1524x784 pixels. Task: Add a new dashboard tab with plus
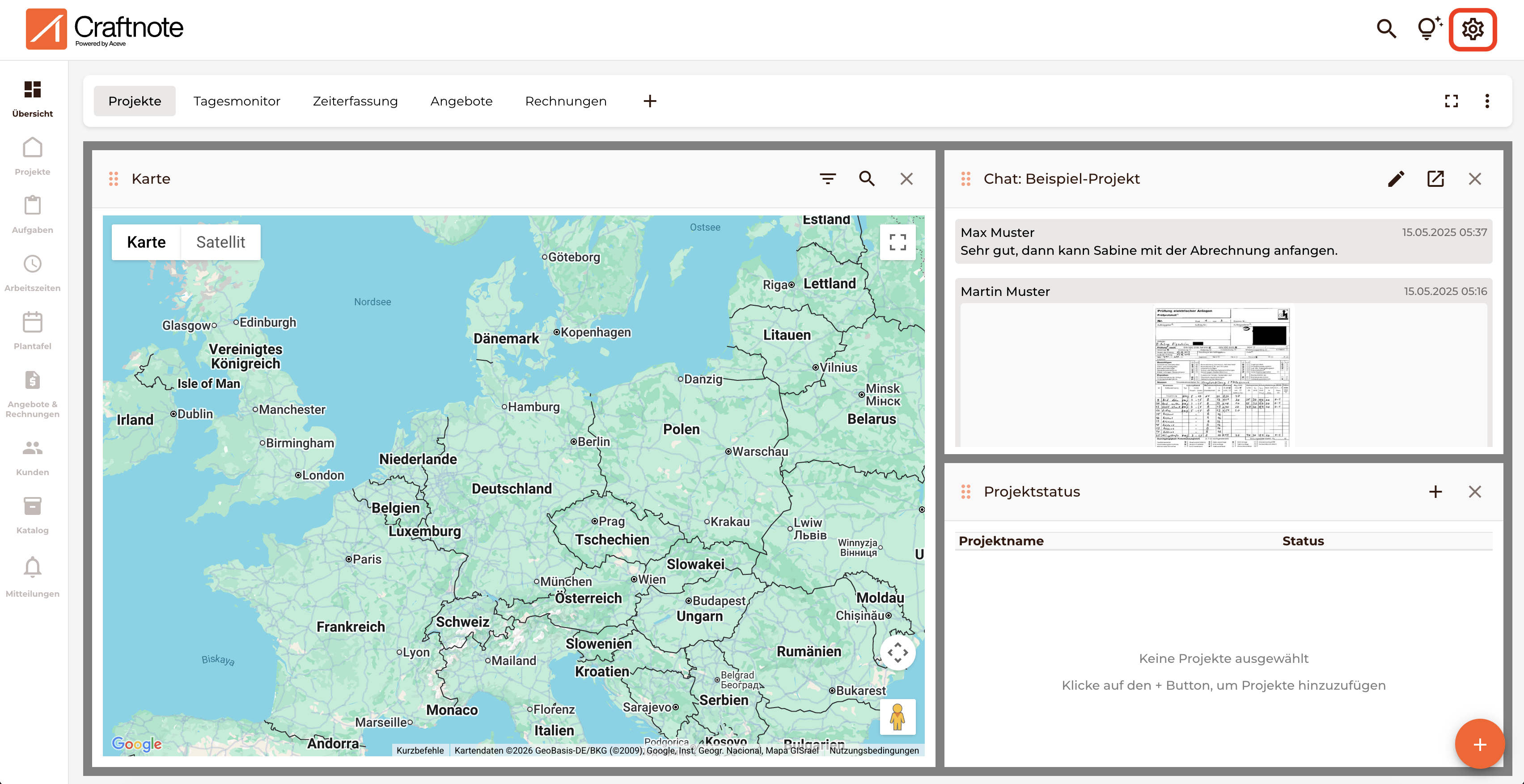point(650,101)
